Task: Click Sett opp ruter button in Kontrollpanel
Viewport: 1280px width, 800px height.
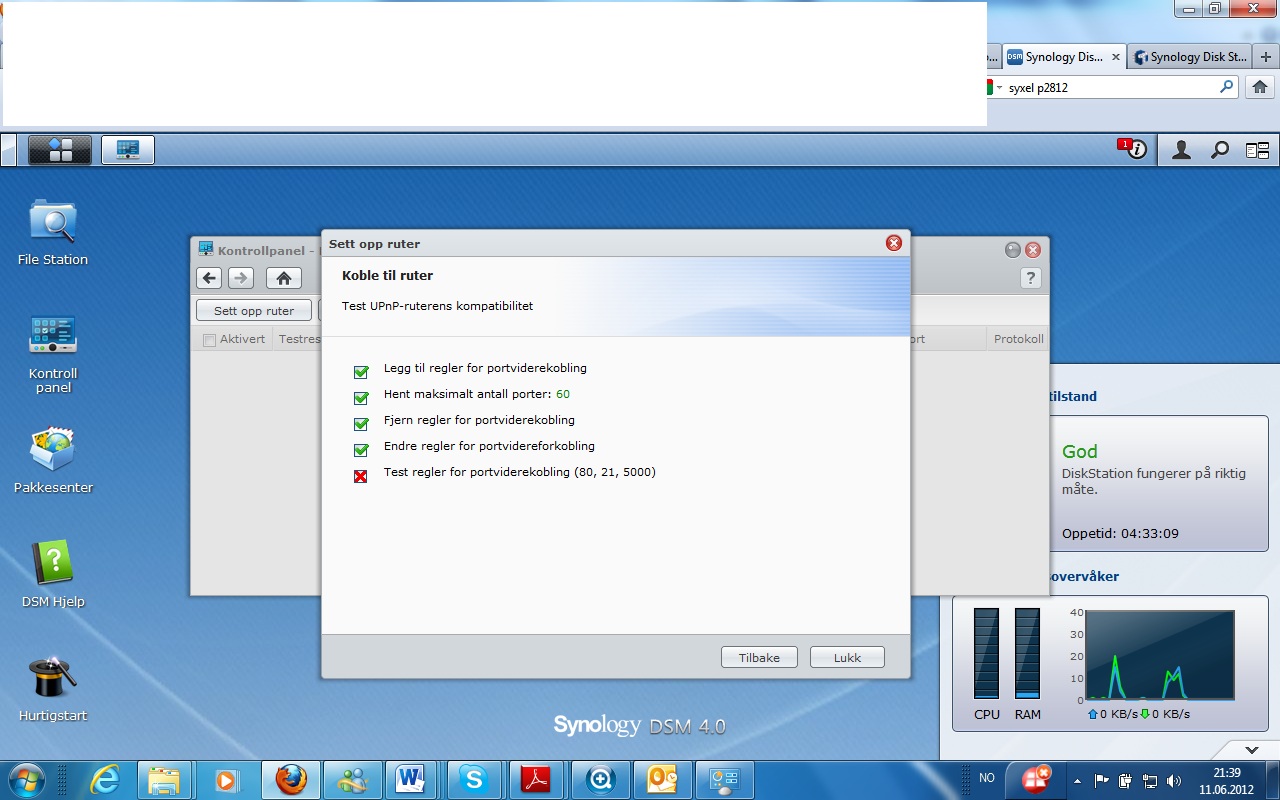Action: pos(254,311)
